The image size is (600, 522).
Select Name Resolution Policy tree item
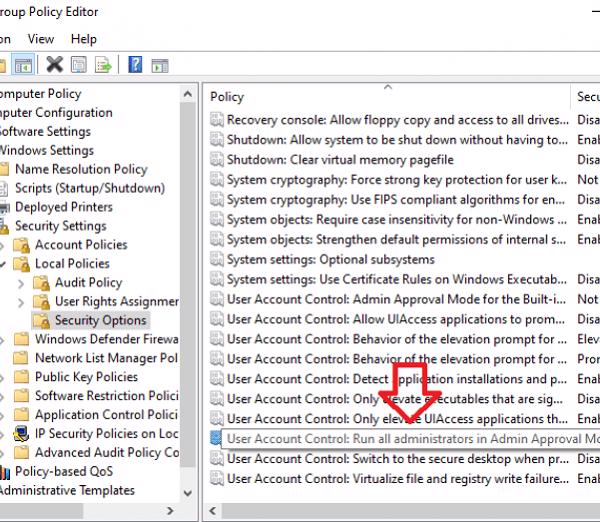tap(81, 169)
